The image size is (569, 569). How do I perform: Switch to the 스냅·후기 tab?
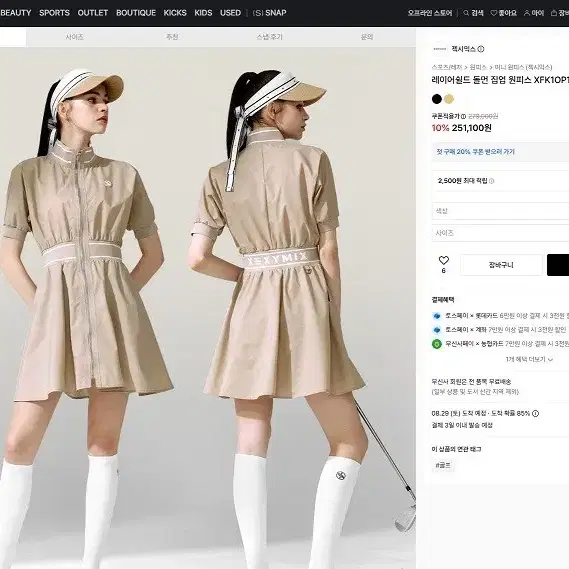pyautogui.click(x=269, y=37)
